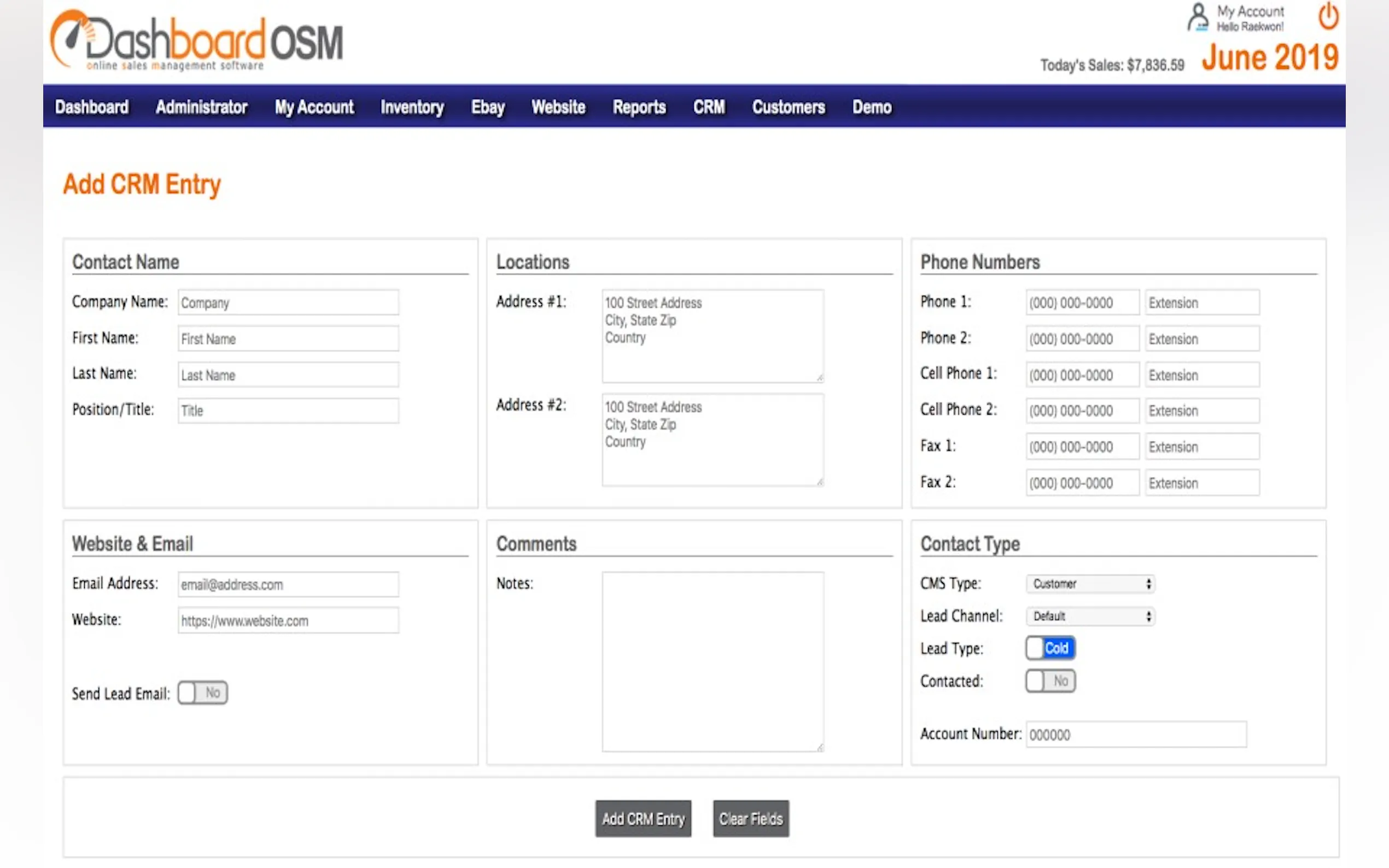The image size is (1389, 868).
Task: Toggle the Send Lead Email switch
Action: (203, 693)
